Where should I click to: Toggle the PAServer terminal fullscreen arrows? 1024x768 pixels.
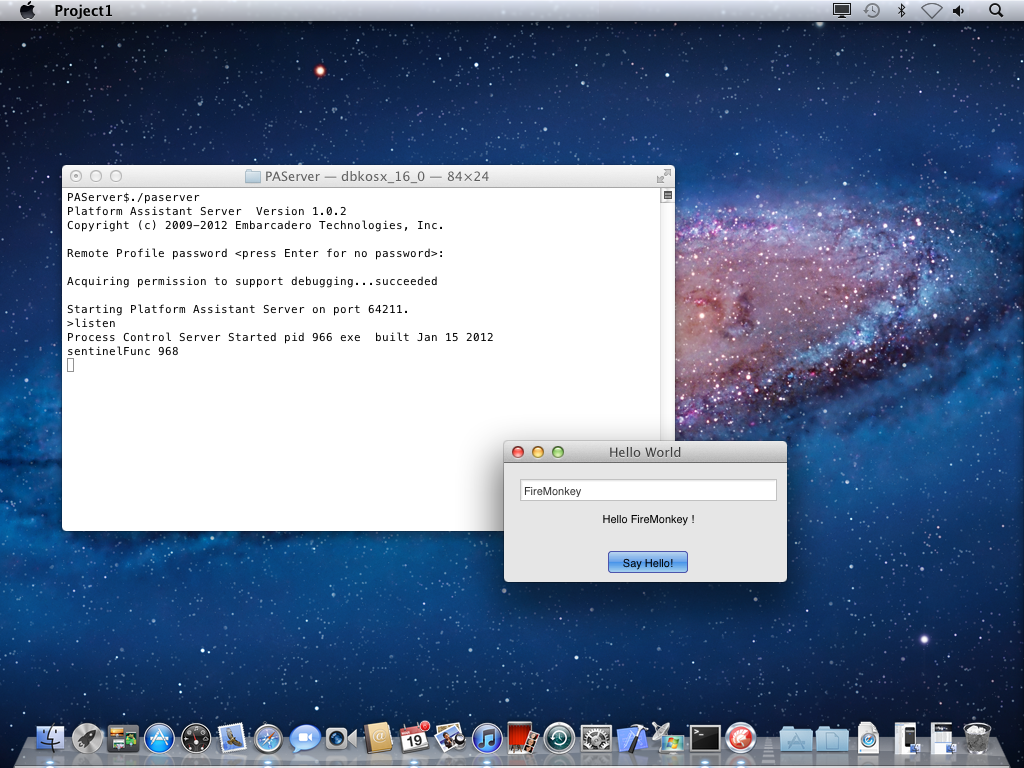(x=664, y=176)
